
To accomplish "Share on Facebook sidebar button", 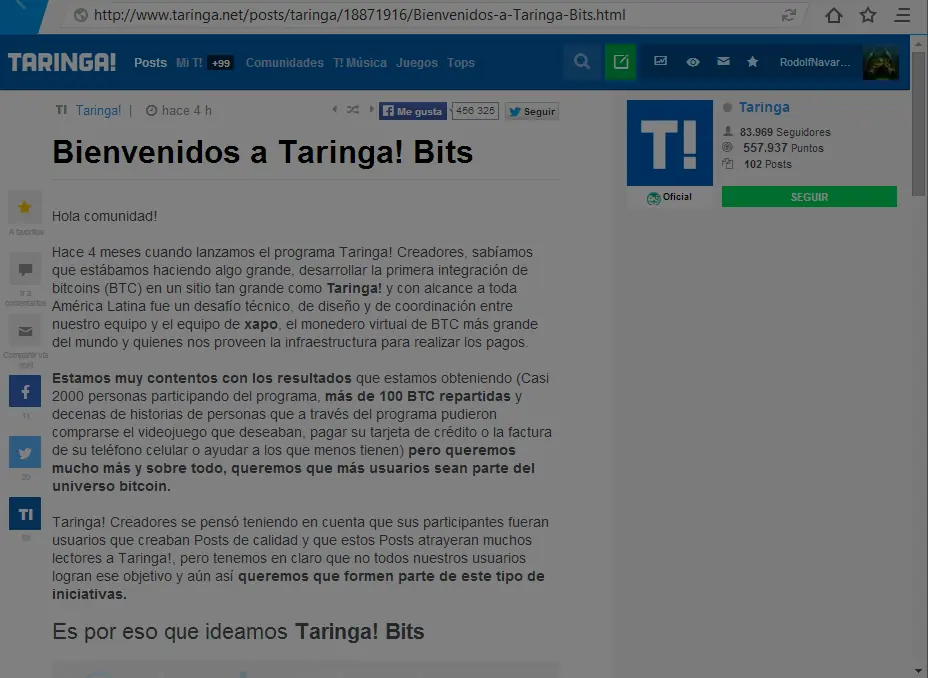I will coord(25,391).
